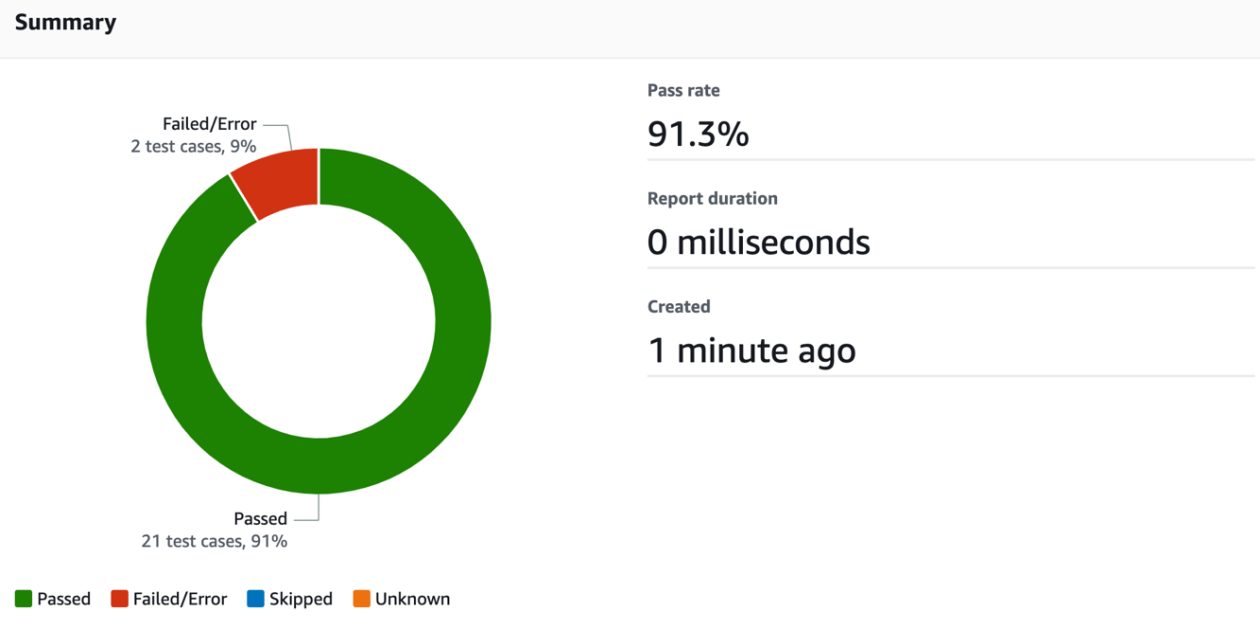Click the 1 minute ago created value
Viewport: 1260px width, 630px height.
752,350
